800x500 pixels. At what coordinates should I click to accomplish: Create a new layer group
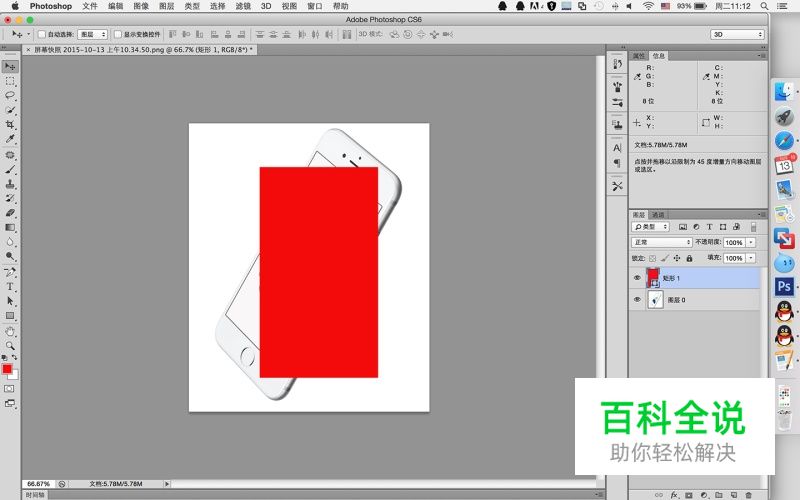coord(719,495)
